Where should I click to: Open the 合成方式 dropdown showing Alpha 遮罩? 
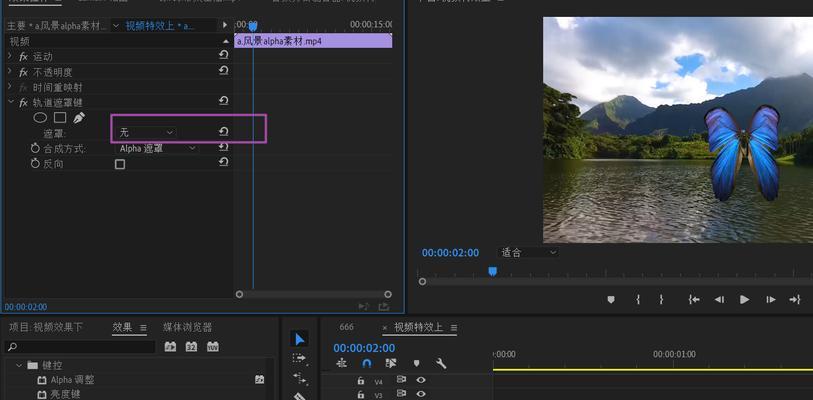[158, 148]
